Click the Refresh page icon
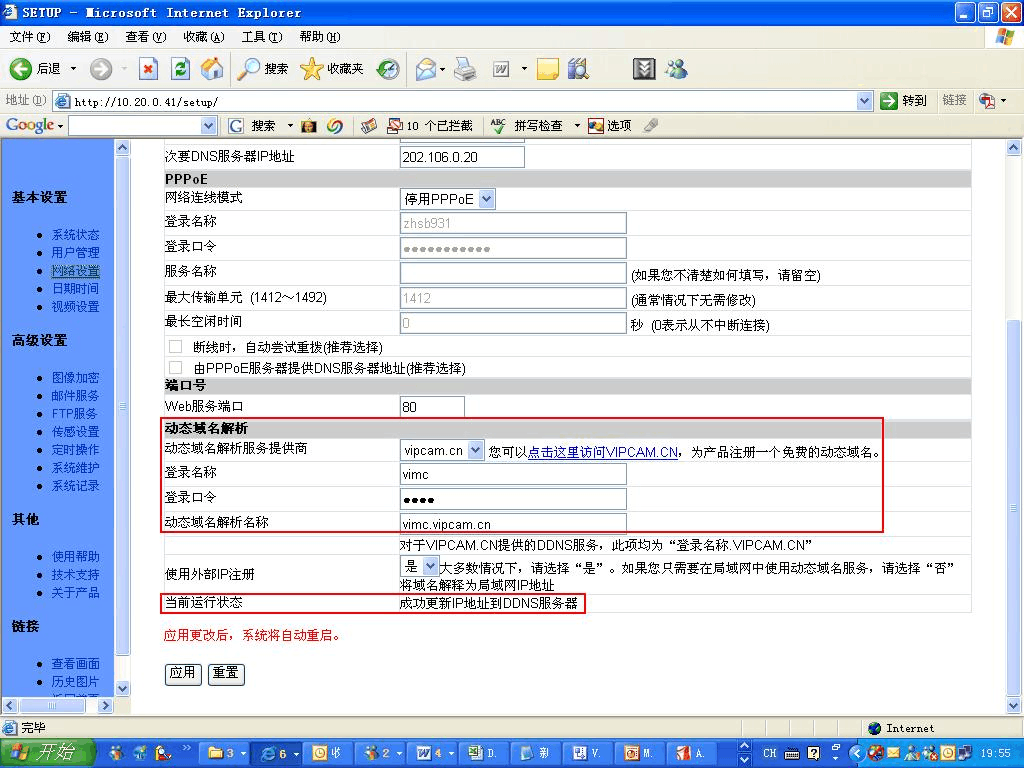 pyautogui.click(x=180, y=69)
